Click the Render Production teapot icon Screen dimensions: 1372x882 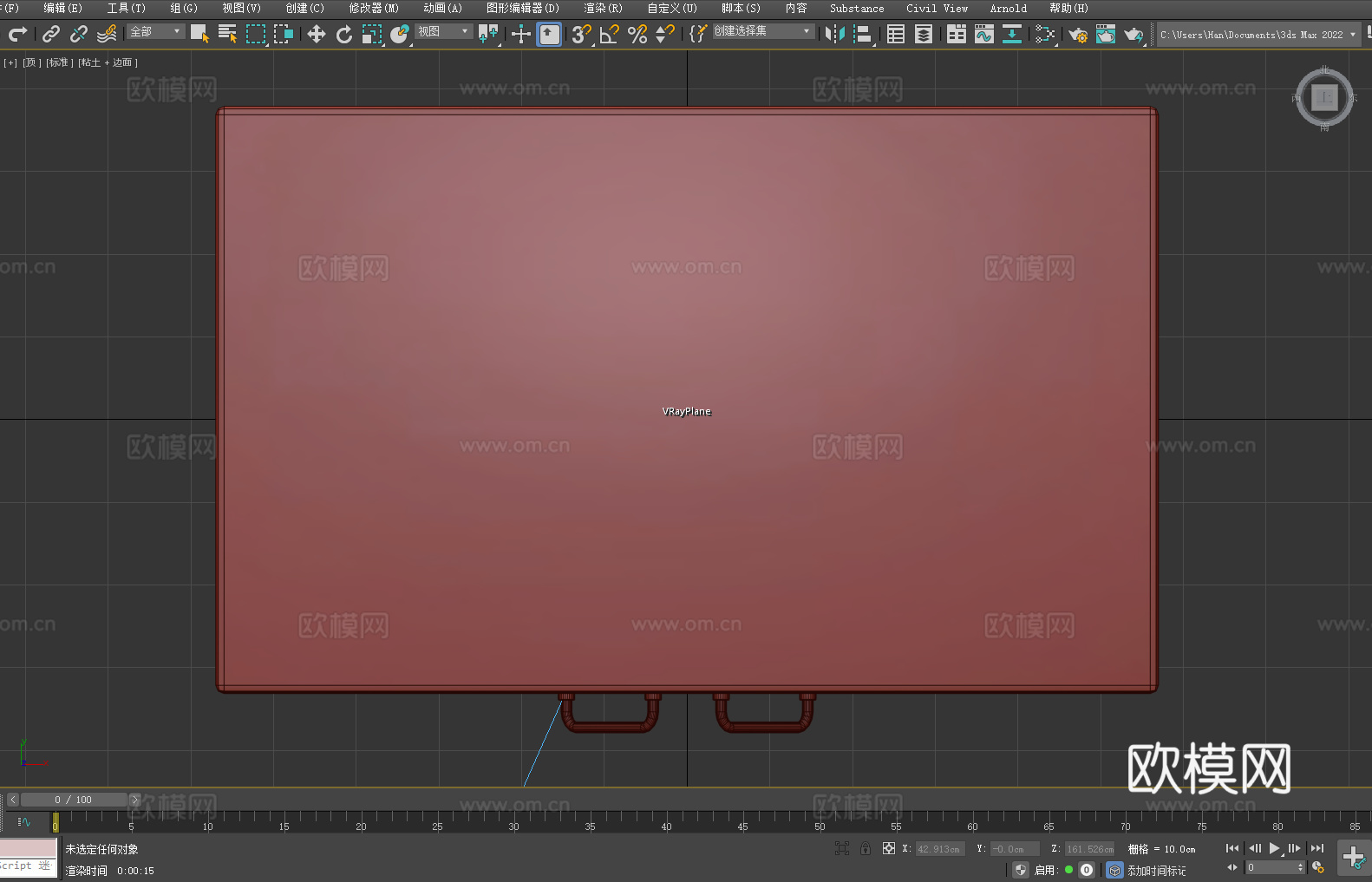coord(1134,34)
